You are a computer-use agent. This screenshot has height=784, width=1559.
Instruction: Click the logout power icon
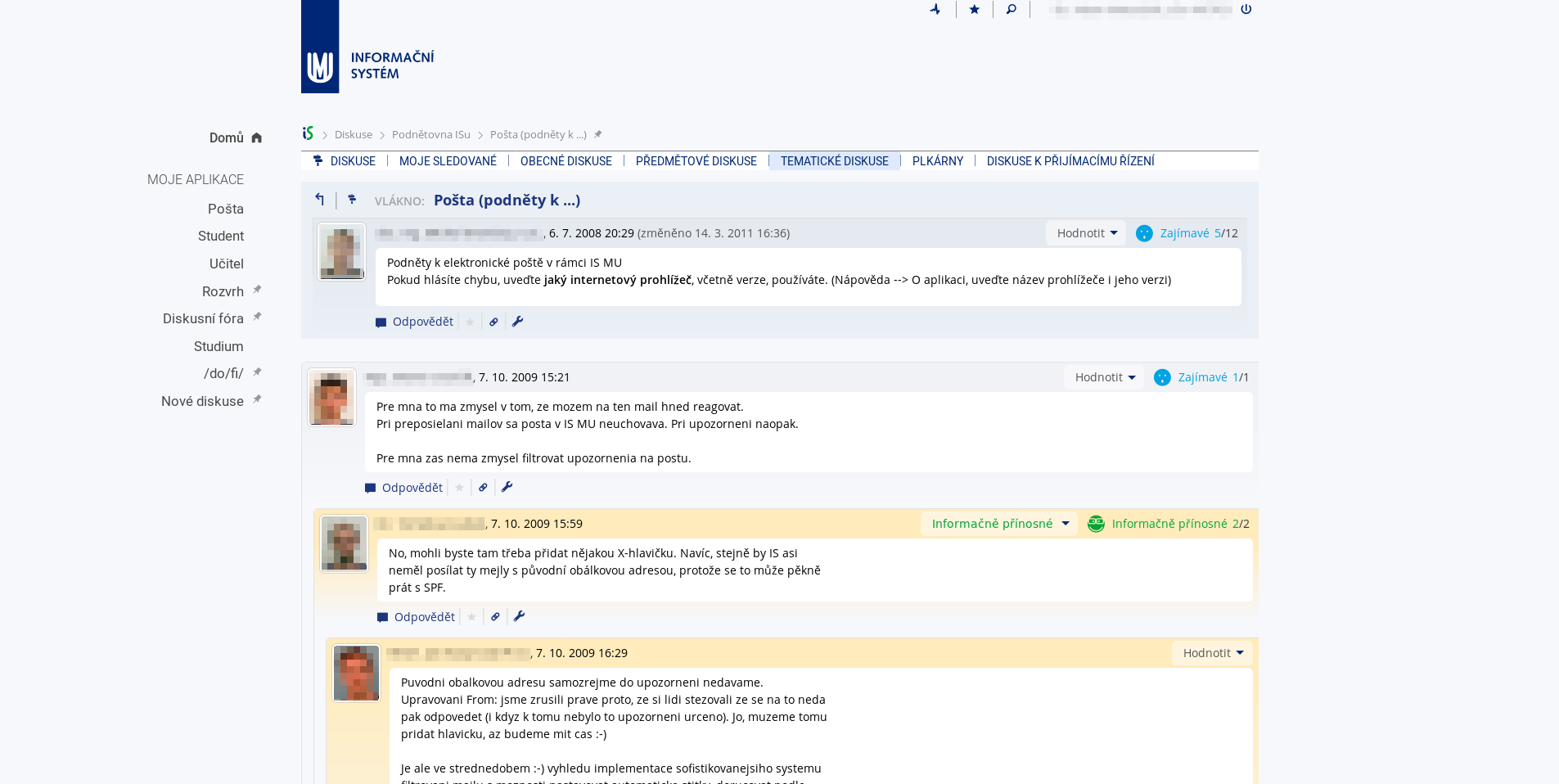coord(1246,10)
